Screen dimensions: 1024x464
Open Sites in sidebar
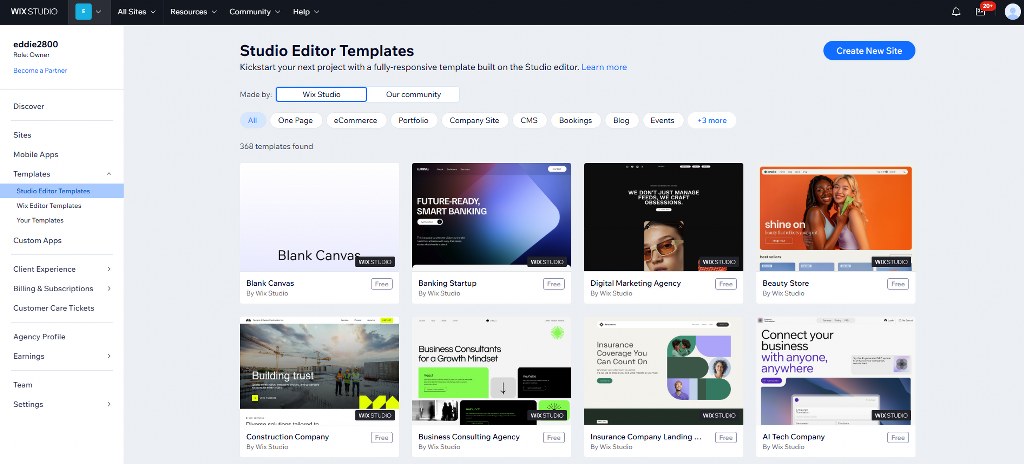click(22, 135)
